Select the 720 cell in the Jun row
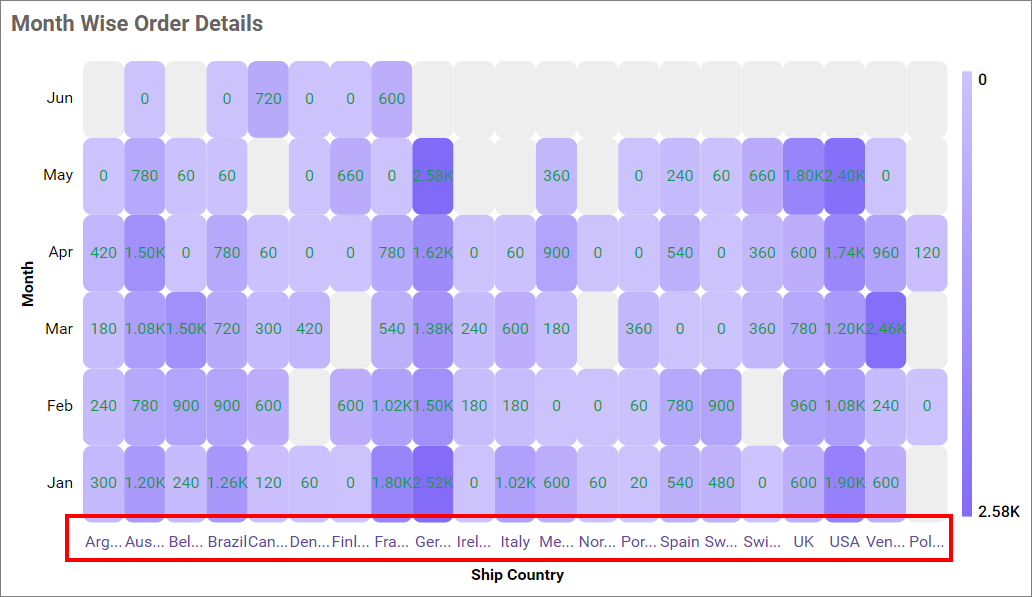 (268, 99)
